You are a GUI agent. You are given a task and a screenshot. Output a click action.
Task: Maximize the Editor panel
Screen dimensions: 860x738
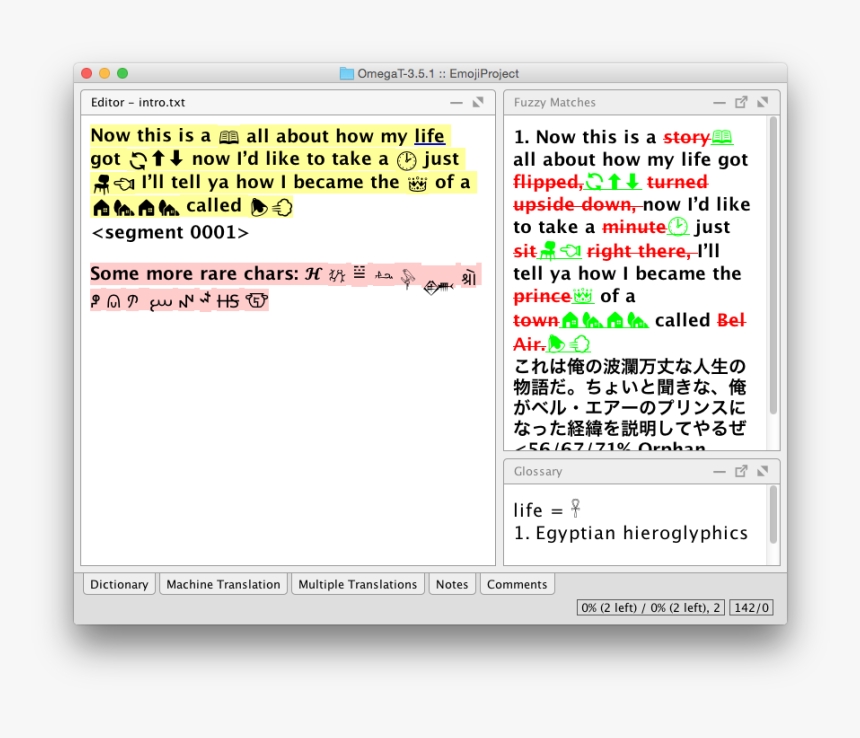click(478, 102)
